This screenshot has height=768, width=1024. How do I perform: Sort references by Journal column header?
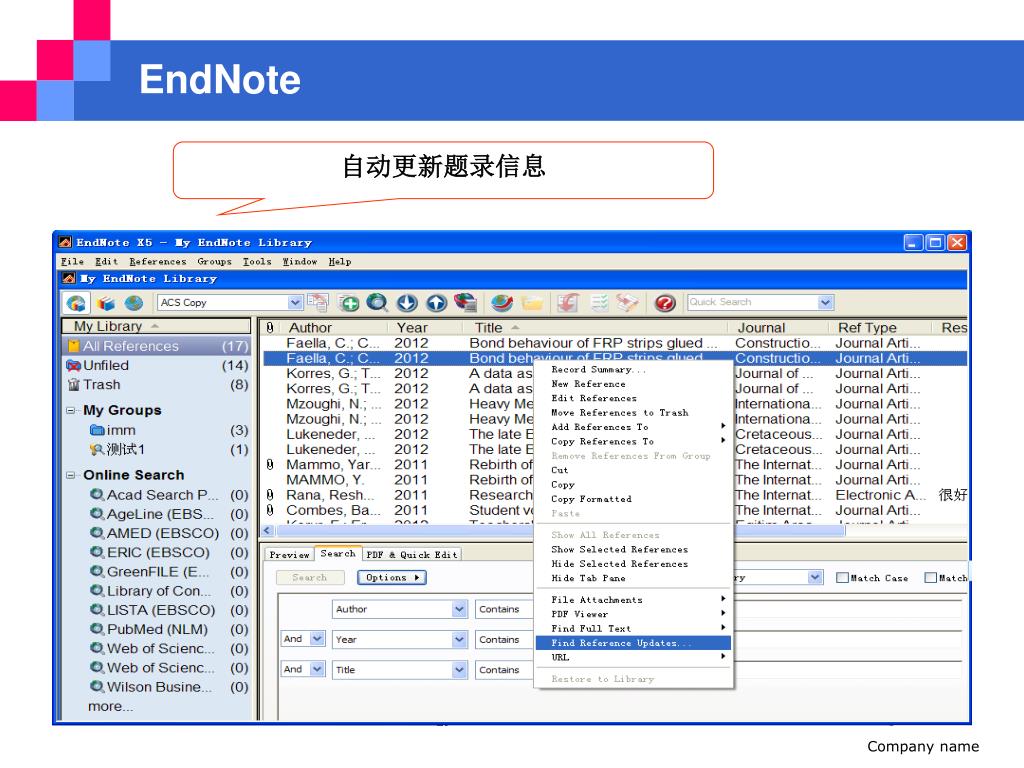(x=761, y=328)
